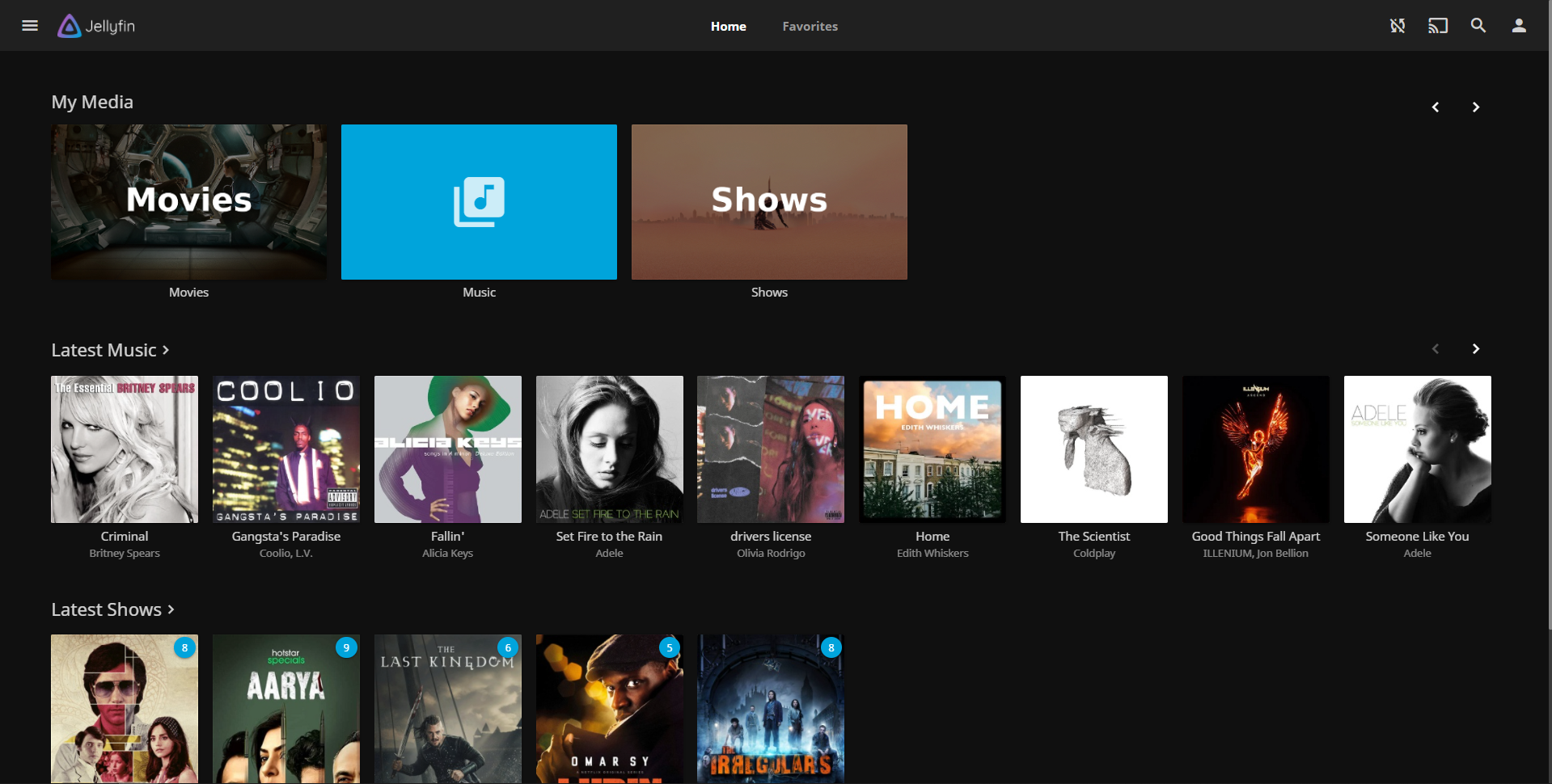Viewport: 1552px width, 784px height.
Task: Switch to the Favorites tab
Action: click(x=810, y=27)
